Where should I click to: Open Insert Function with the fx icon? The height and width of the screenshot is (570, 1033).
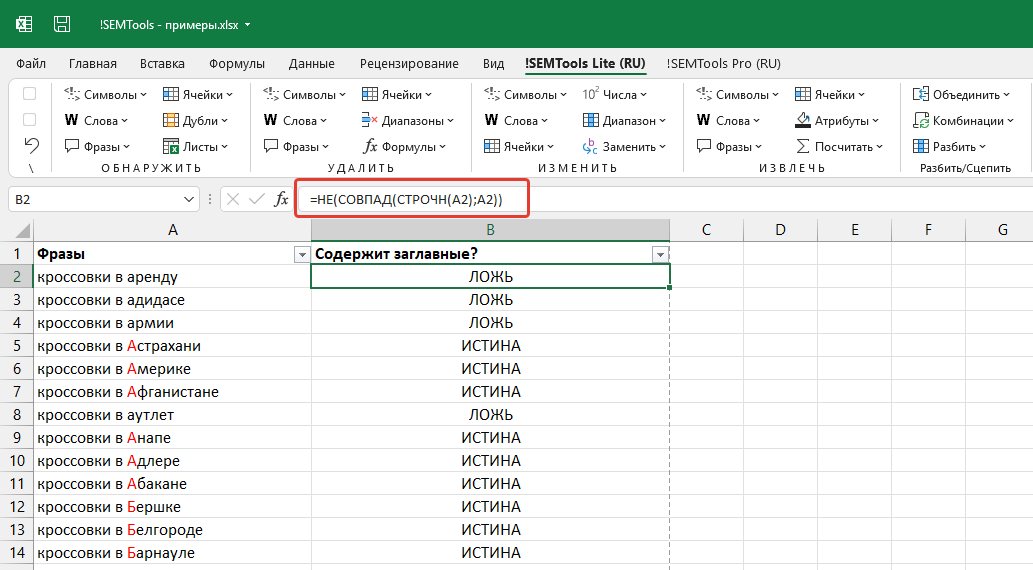click(281, 199)
